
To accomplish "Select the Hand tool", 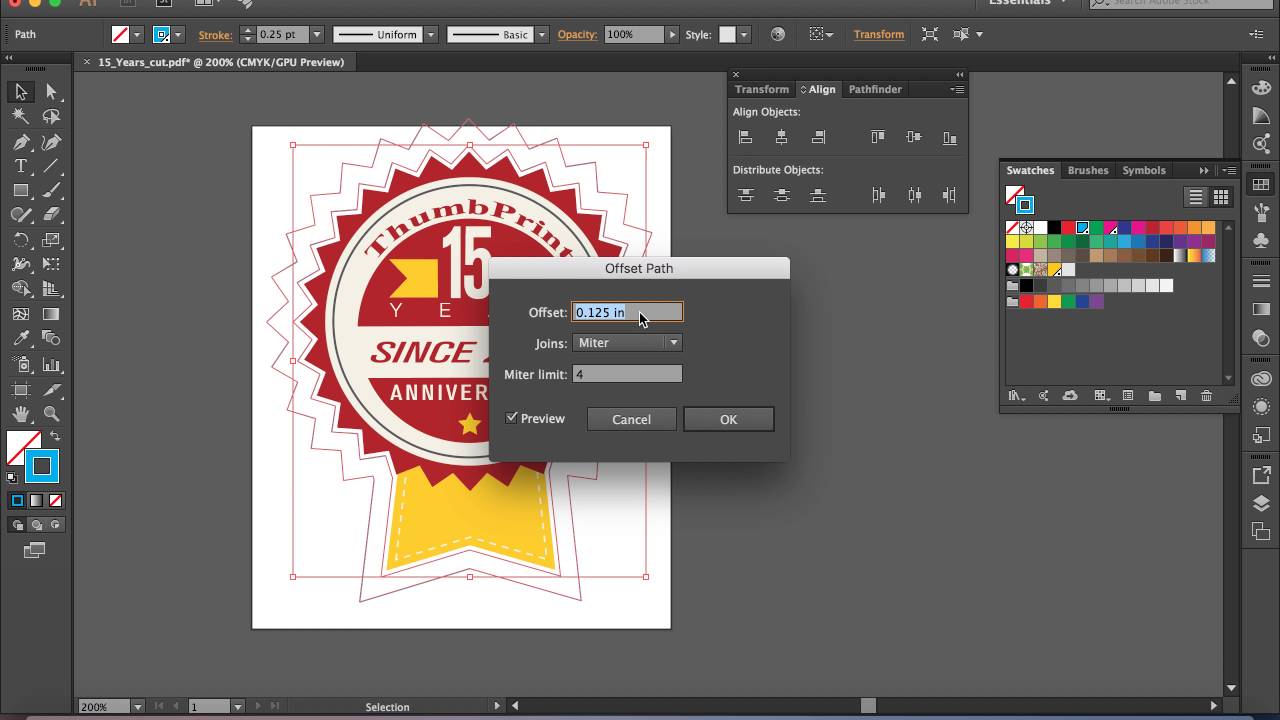I will click(20, 413).
